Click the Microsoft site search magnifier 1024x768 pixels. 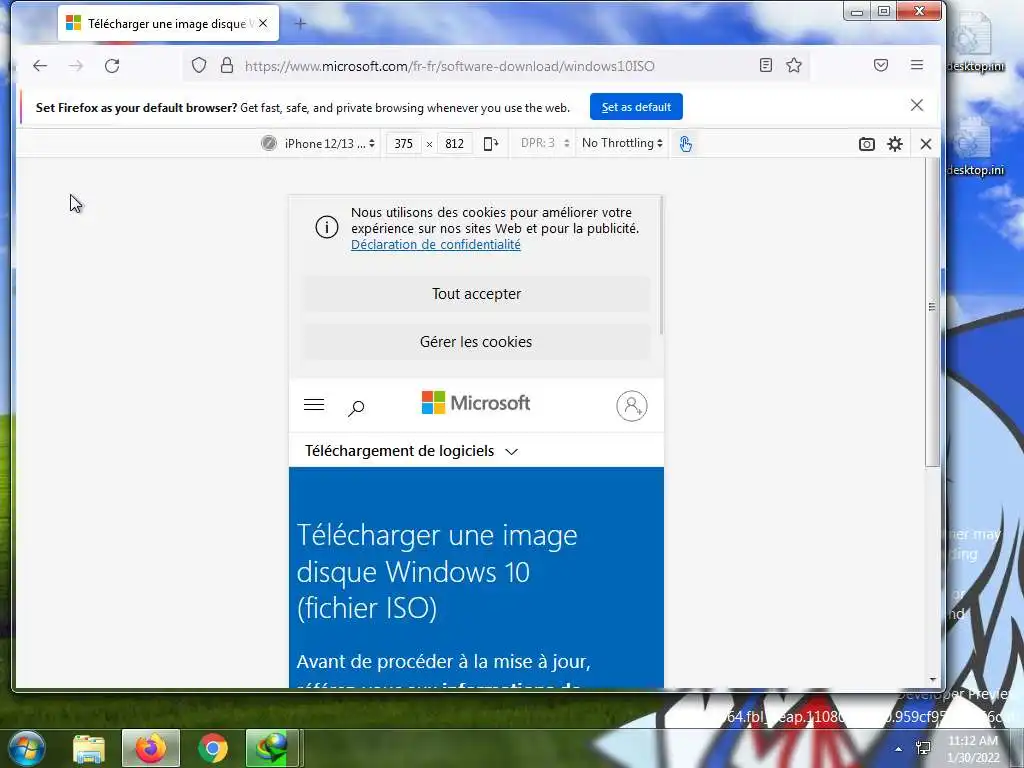[x=356, y=409]
